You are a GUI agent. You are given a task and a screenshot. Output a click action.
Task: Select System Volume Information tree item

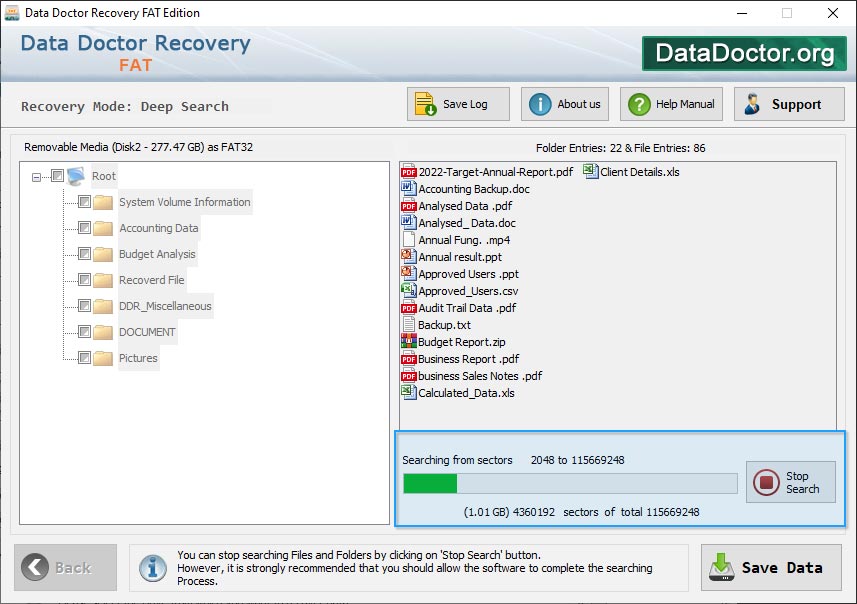(x=185, y=202)
